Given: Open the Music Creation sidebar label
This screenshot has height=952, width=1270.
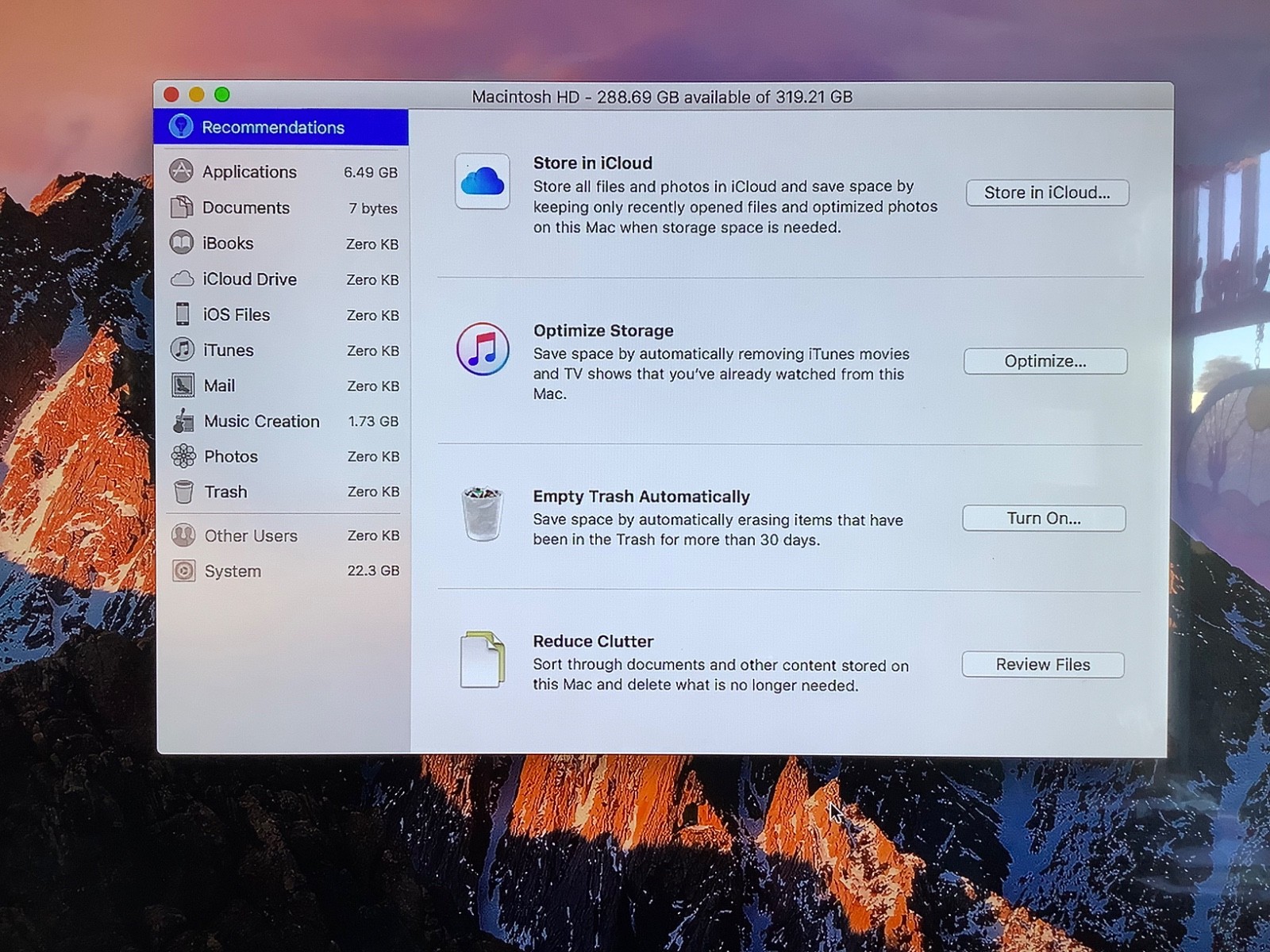Looking at the screenshot, I should [x=262, y=421].
